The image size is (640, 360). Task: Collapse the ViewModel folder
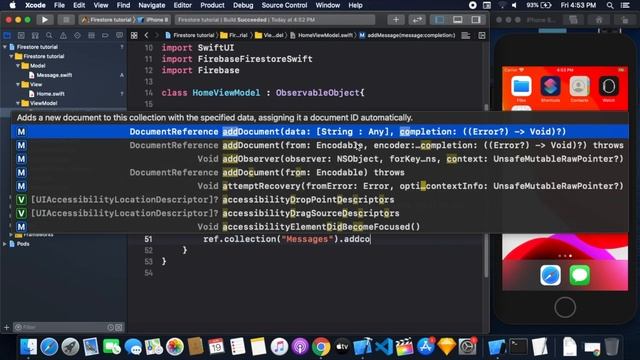pos(18,103)
